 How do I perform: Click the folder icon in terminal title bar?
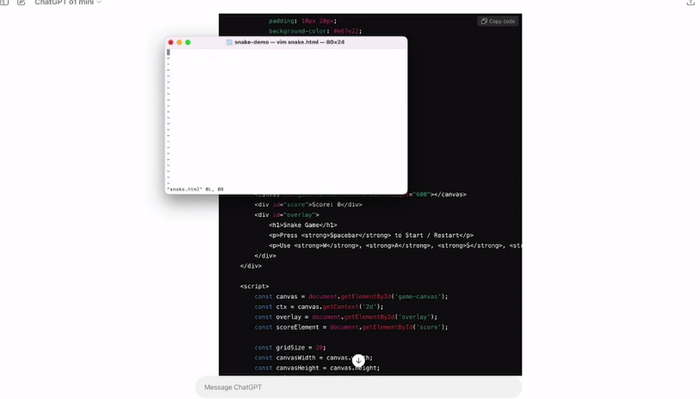click(x=229, y=42)
